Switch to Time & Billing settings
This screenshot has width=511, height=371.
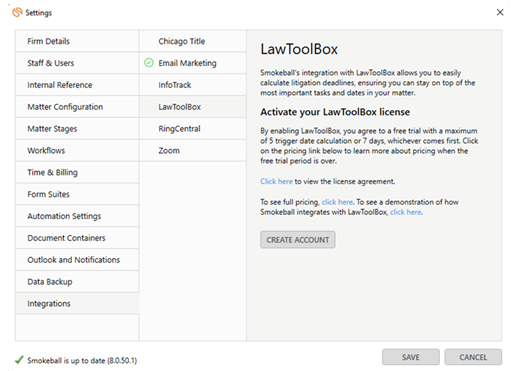point(77,172)
